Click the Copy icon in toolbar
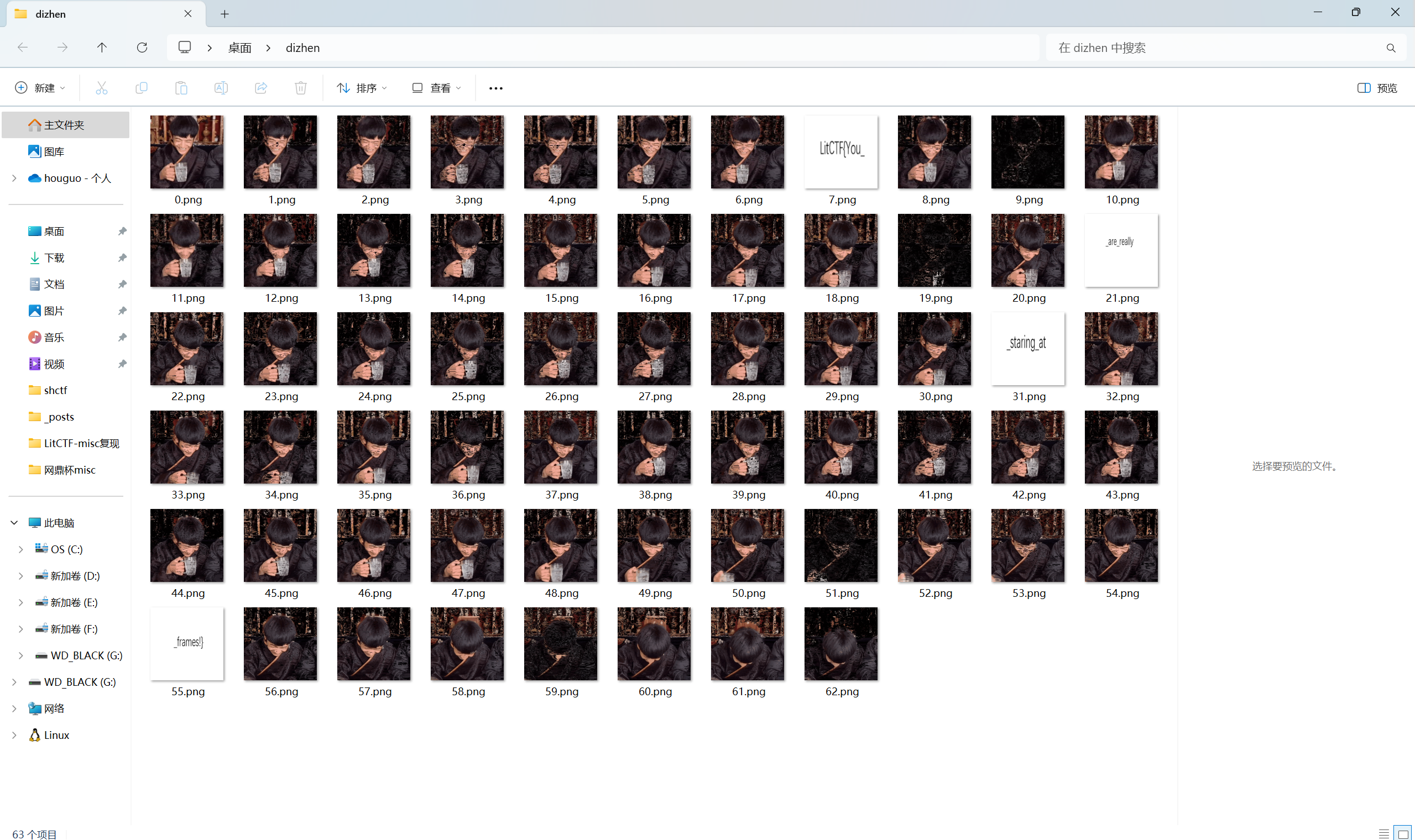The width and height of the screenshot is (1415, 840). pyautogui.click(x=142, y=88)
